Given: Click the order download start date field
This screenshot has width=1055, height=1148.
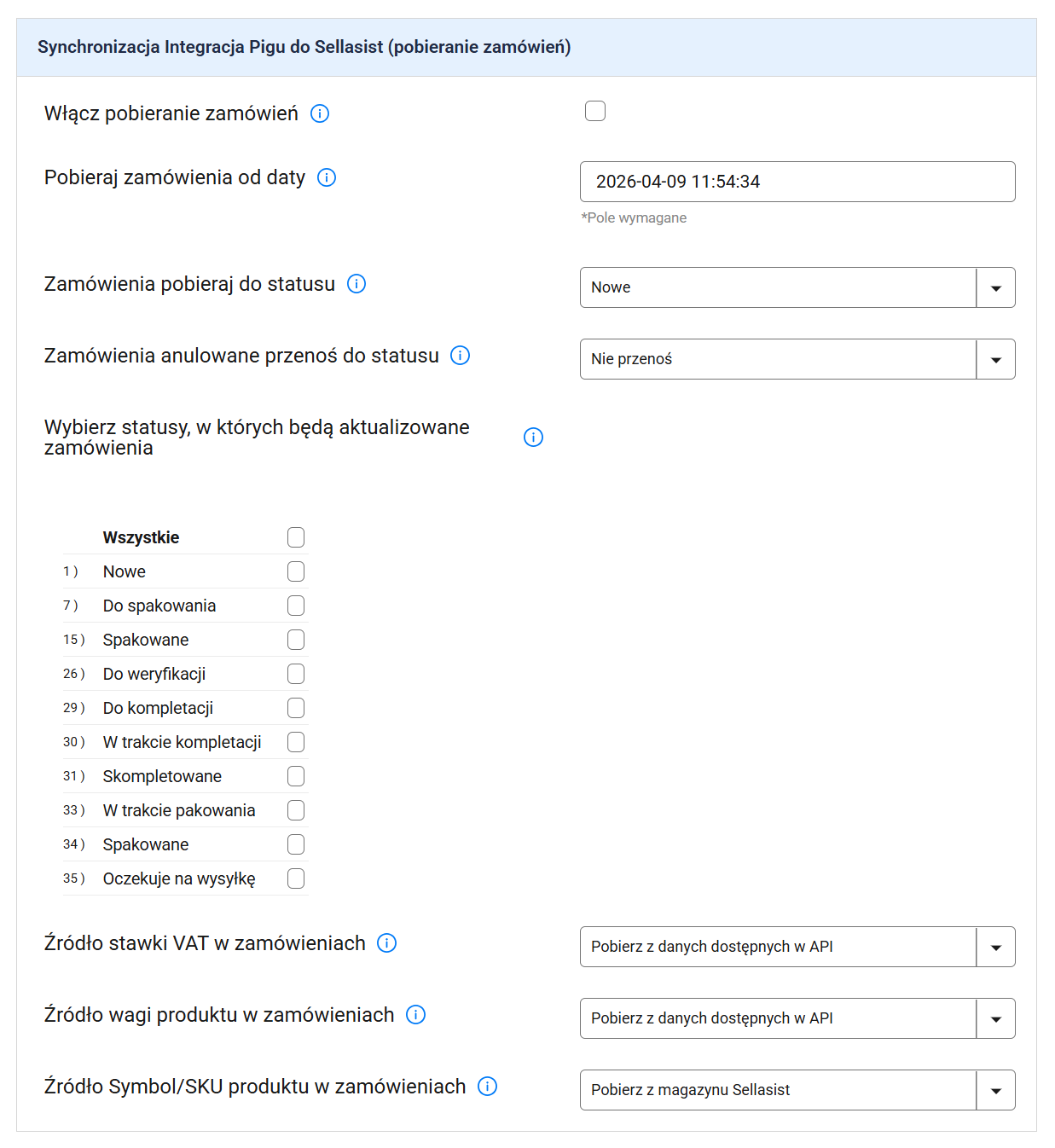Looking at the screenshot, I should [x=797, y=182].
